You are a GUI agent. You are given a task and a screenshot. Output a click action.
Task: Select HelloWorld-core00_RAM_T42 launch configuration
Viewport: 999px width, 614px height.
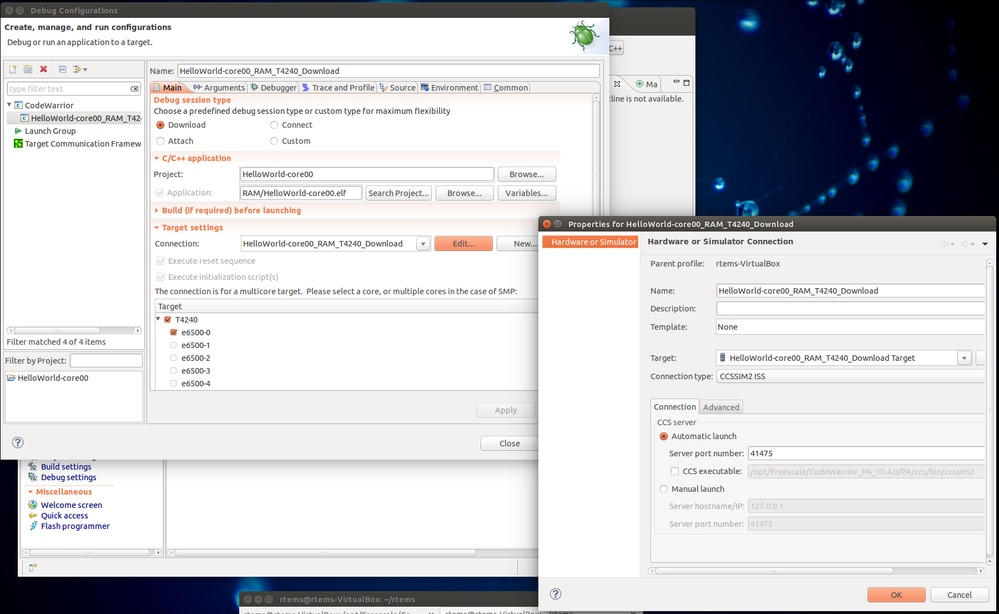[80, 118]
